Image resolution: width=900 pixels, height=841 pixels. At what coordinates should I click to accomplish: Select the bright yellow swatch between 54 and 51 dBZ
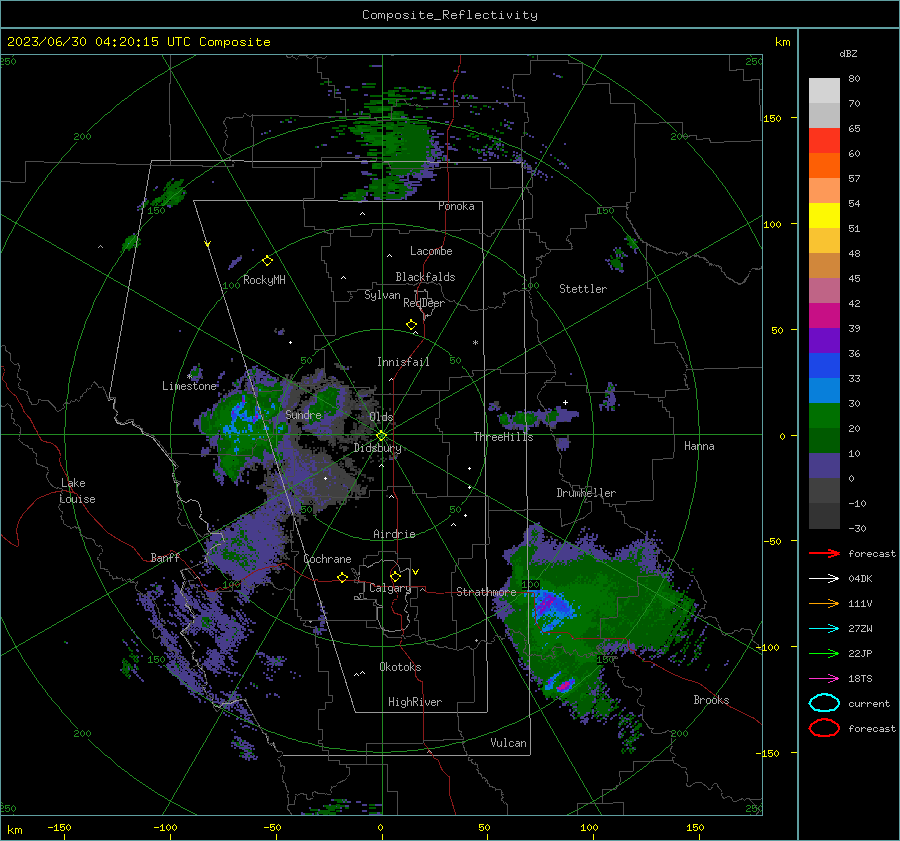pos(824,216)
